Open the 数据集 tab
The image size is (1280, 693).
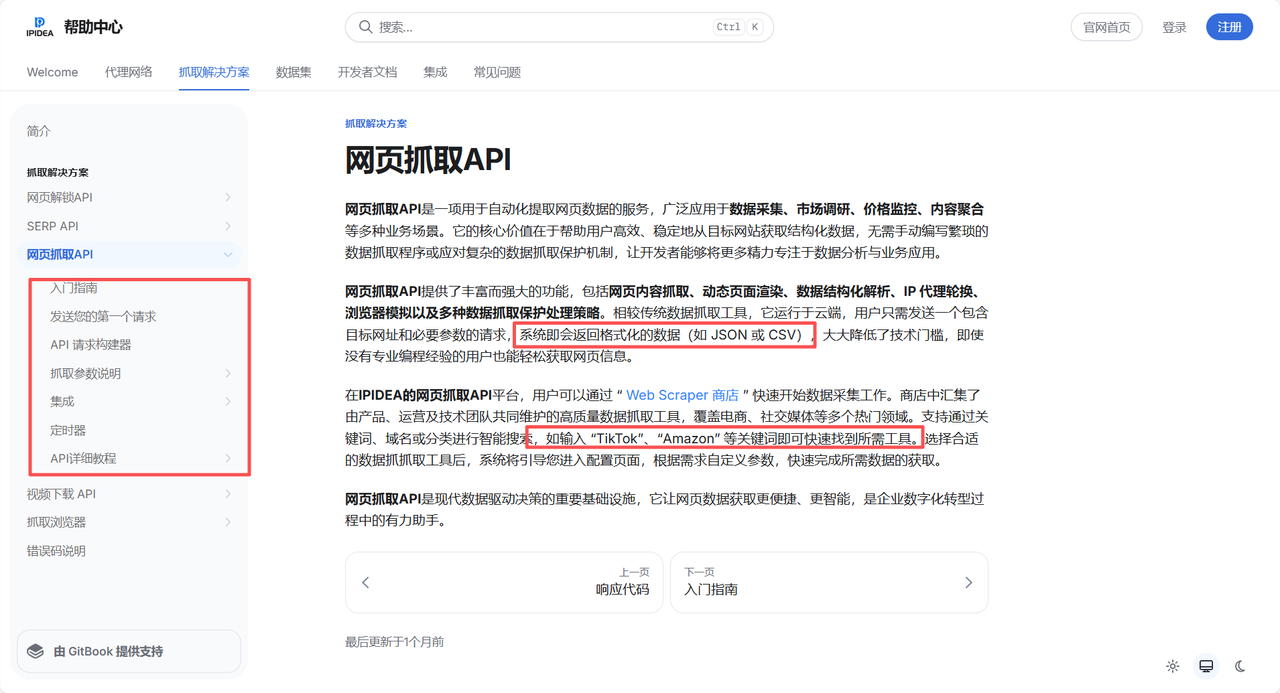tap(293, 72)
